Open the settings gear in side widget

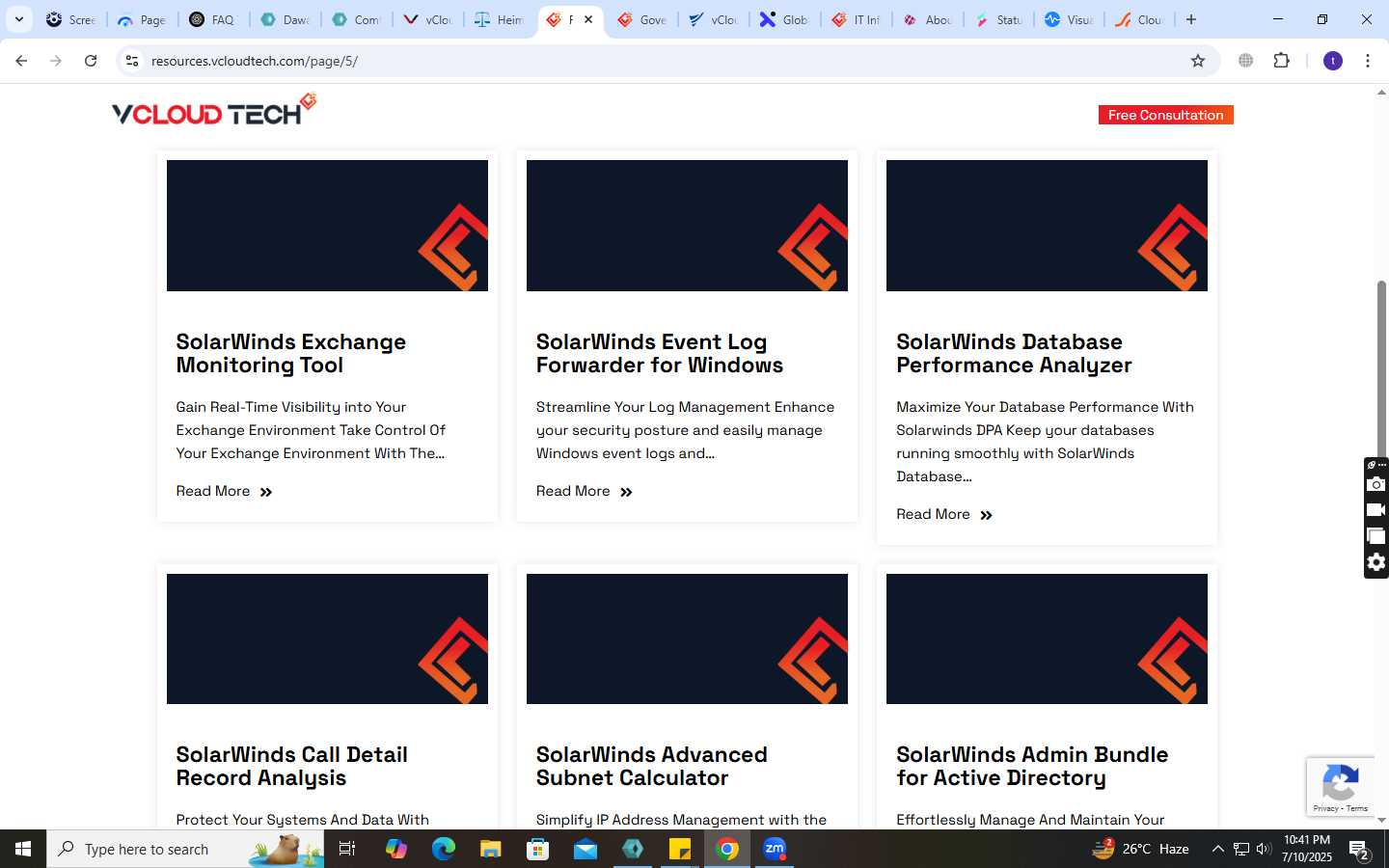[x=1376, y=562]
